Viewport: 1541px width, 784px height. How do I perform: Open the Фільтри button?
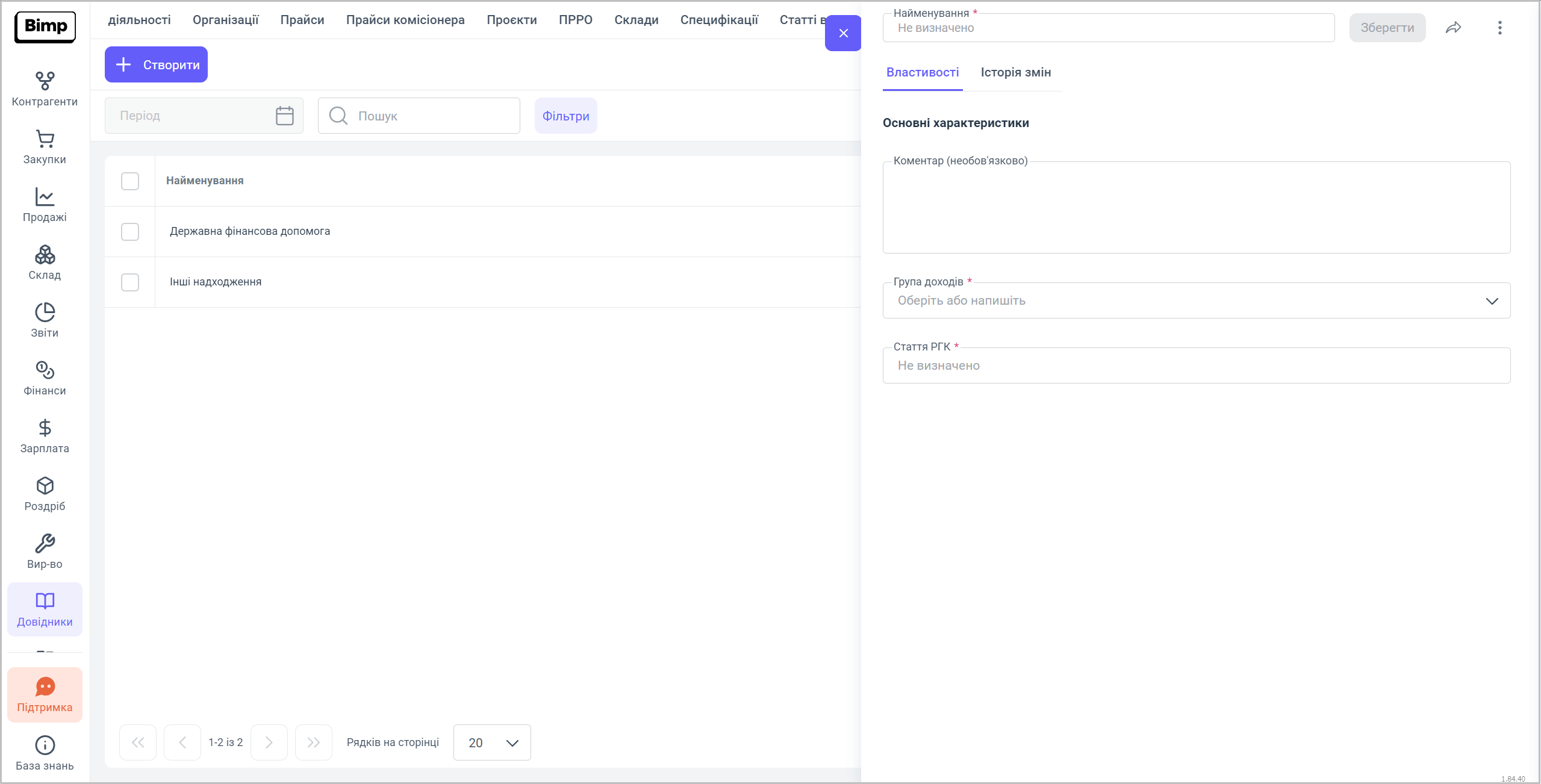tap(565, 116)
